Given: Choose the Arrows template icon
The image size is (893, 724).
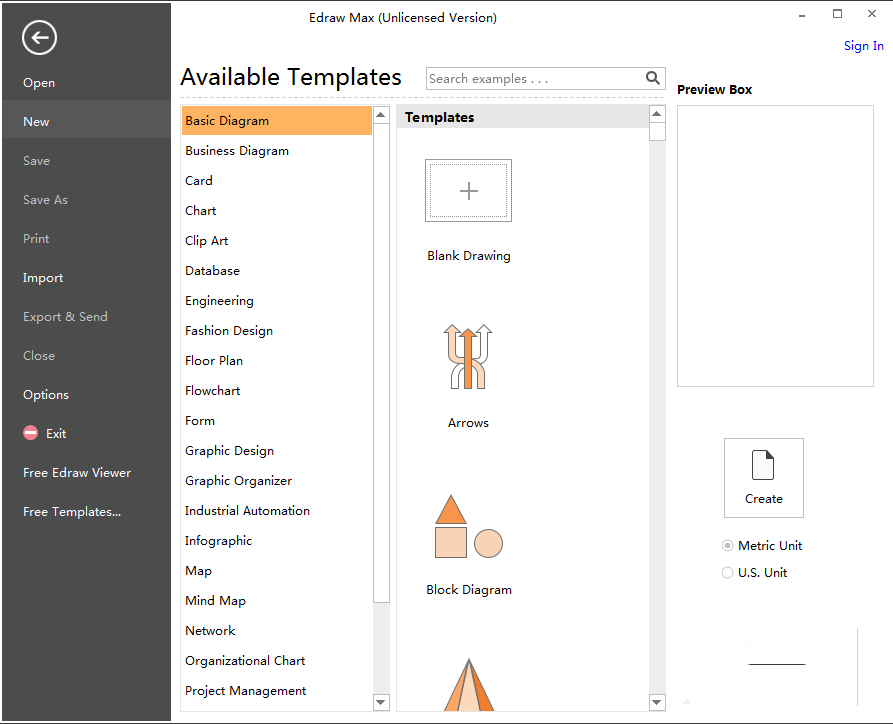Looking at the screenshot, I should (x=468, y=357).
